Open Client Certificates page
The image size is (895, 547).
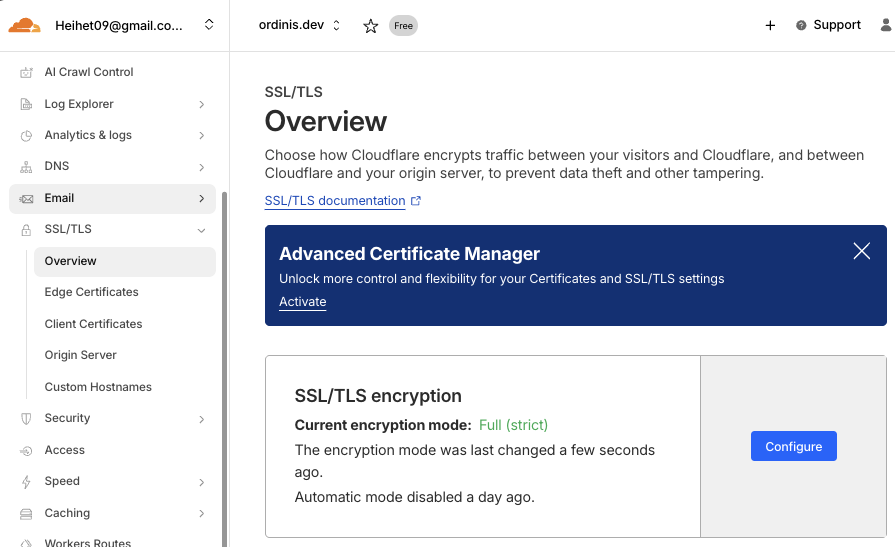click(x=93, y=324)
